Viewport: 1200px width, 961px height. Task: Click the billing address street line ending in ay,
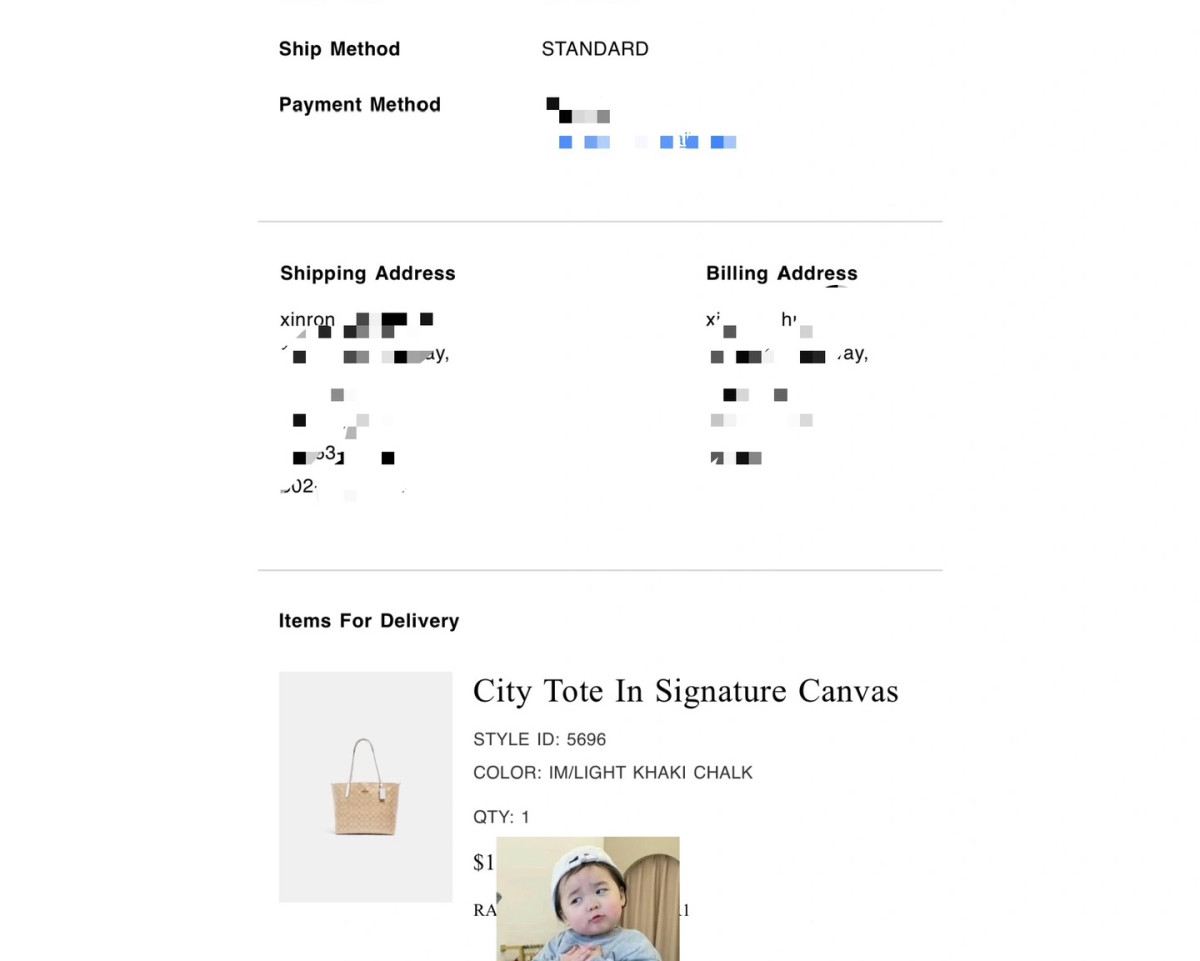coord(789,354)
